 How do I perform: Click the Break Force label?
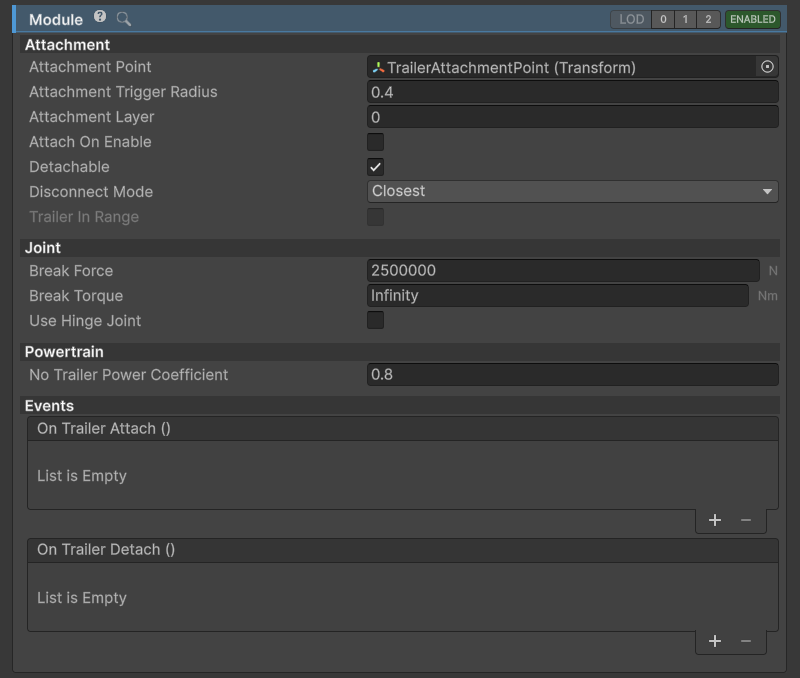click(x=71, y=270)
